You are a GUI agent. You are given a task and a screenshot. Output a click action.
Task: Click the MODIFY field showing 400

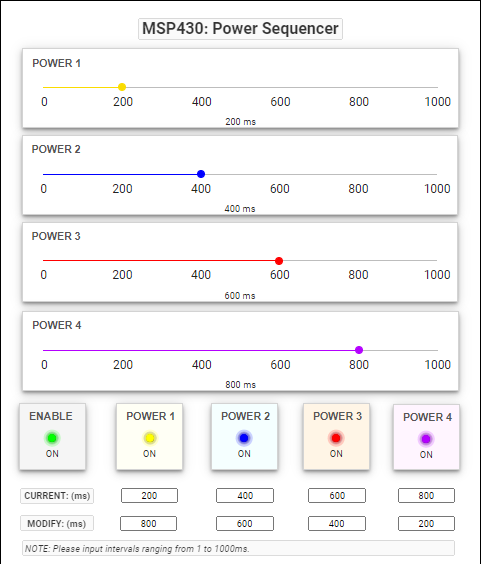(x=337, y=524)
